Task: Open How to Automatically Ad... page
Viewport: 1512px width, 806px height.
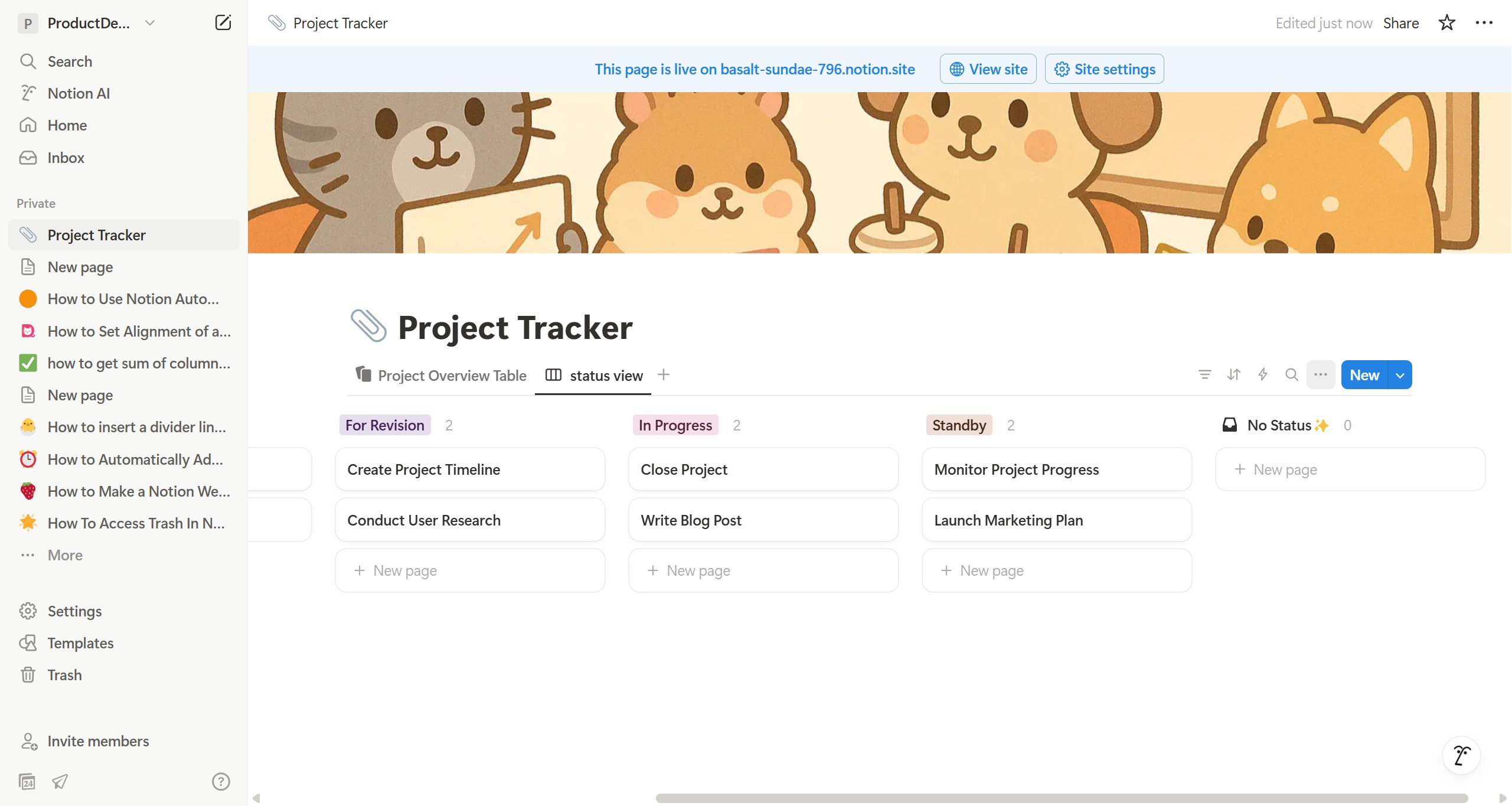Action: click(124, 459)
